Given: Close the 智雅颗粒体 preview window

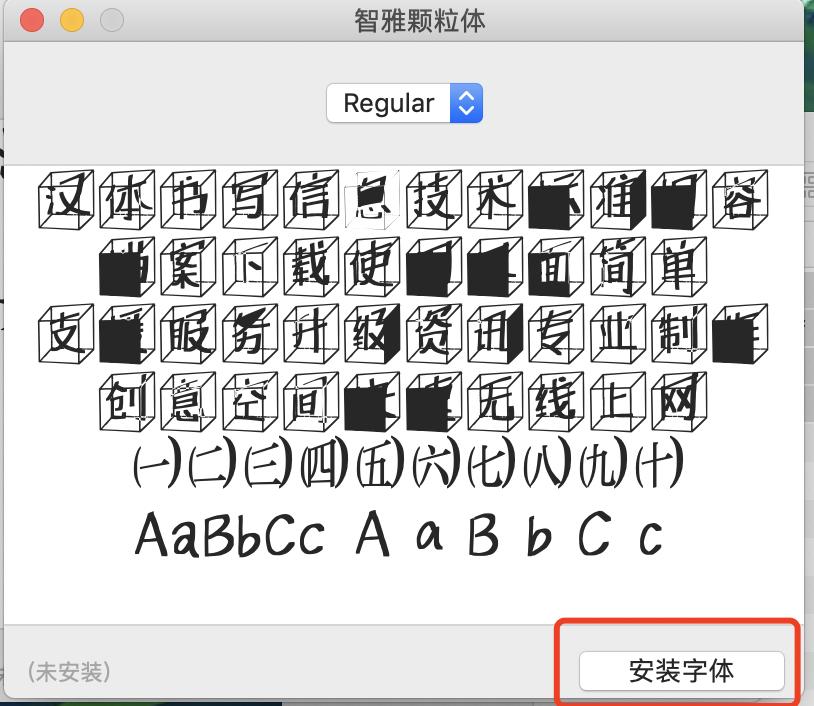Looking at the screenshot, I should coord(31,19).
